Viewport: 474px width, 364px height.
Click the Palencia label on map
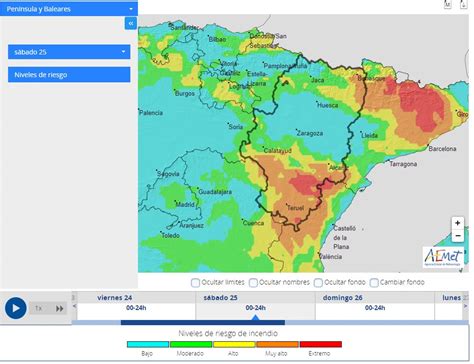click(x=151, y=113)
